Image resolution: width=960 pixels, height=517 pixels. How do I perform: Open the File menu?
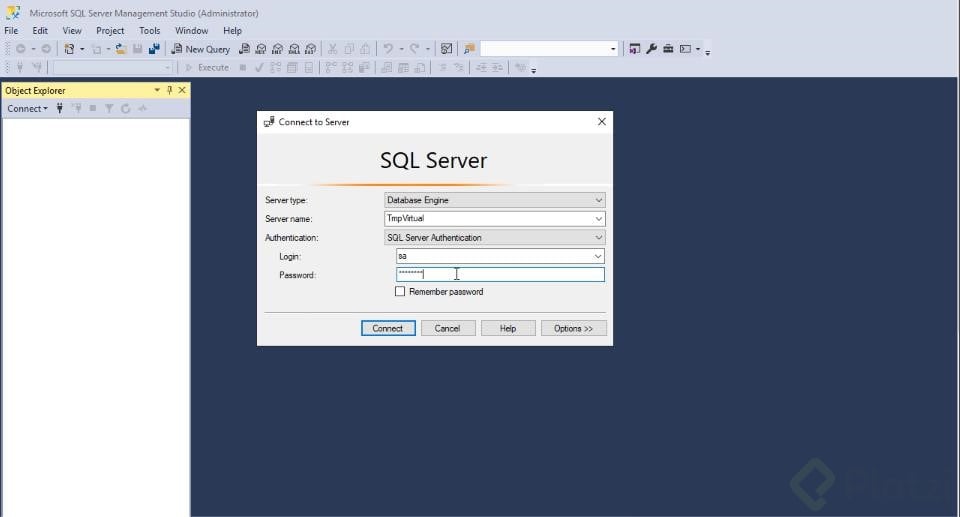[11, 31]
